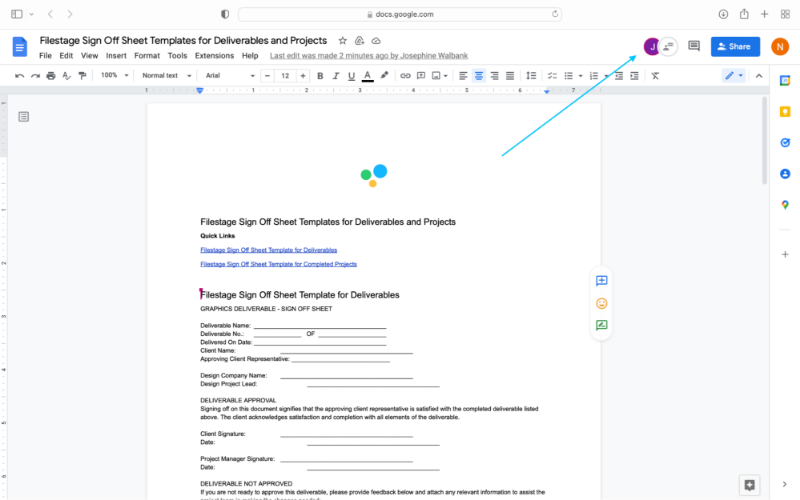Increase indent
800x500 pixels.
634,76
